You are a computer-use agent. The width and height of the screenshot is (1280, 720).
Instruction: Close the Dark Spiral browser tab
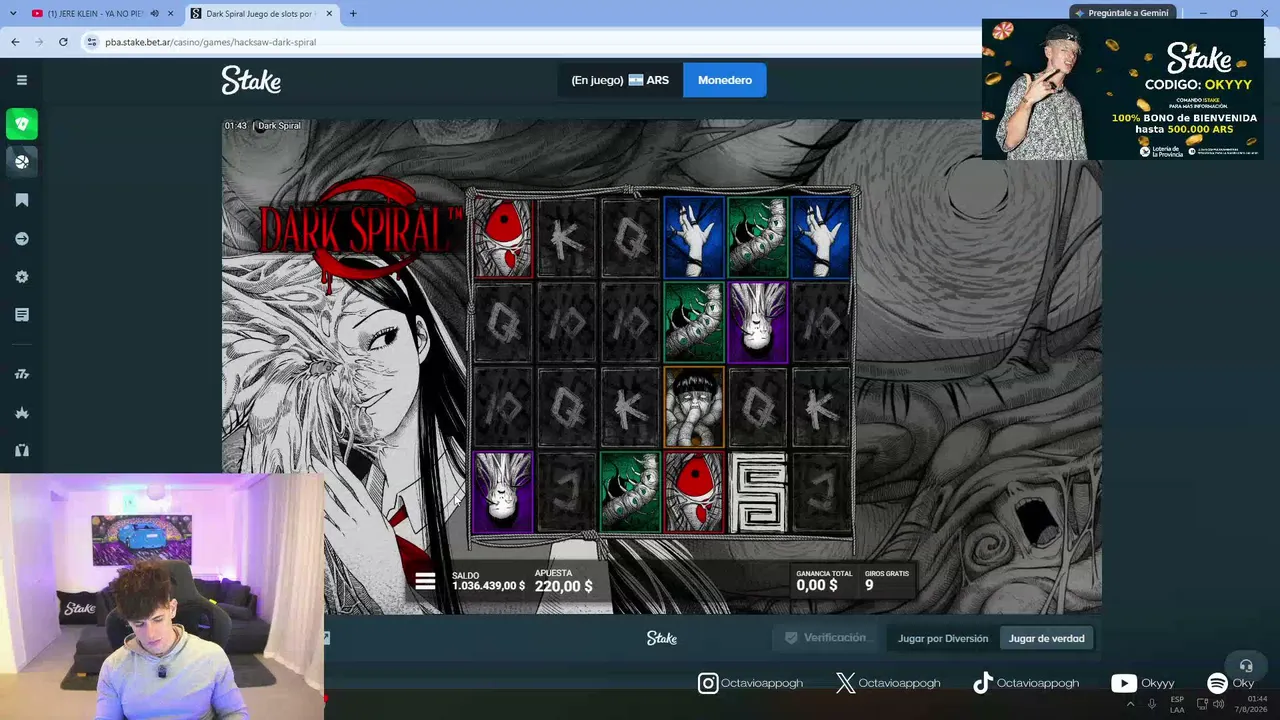pyautogui.click(x=328, y=14)
